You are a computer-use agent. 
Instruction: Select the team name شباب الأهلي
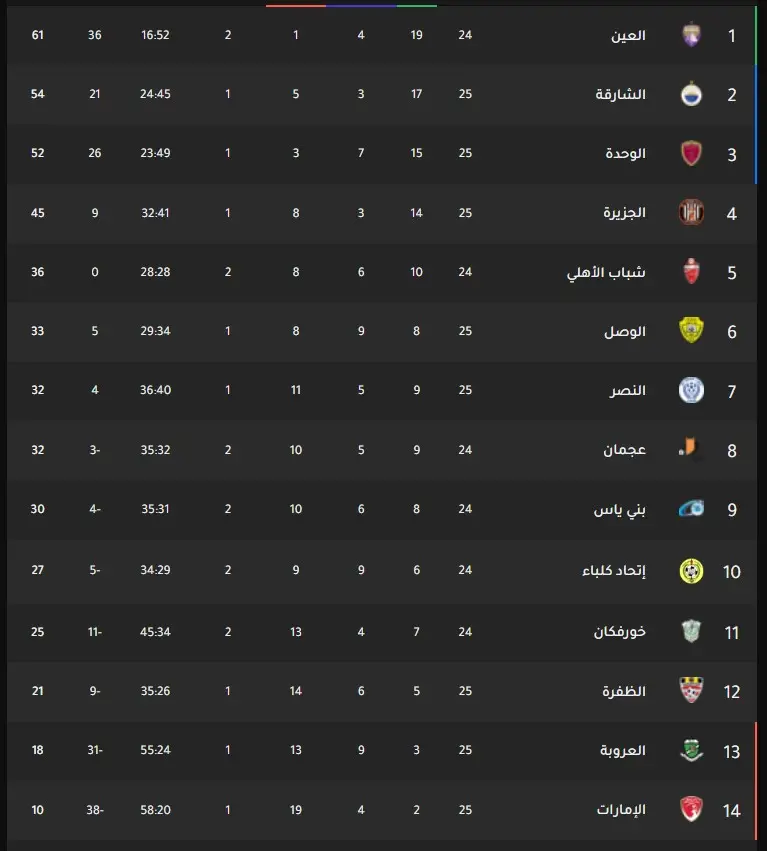[606, 272]
